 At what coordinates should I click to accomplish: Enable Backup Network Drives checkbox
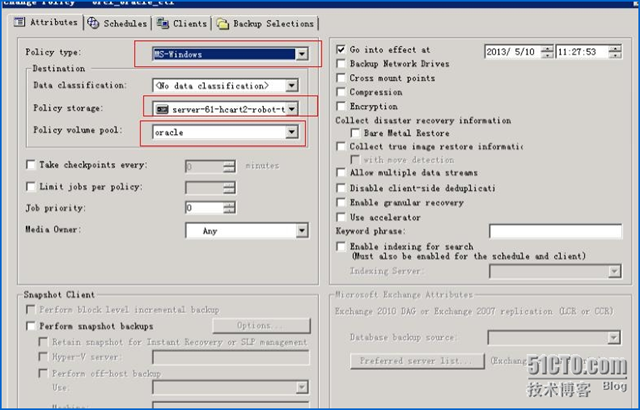tap(341, 64)
